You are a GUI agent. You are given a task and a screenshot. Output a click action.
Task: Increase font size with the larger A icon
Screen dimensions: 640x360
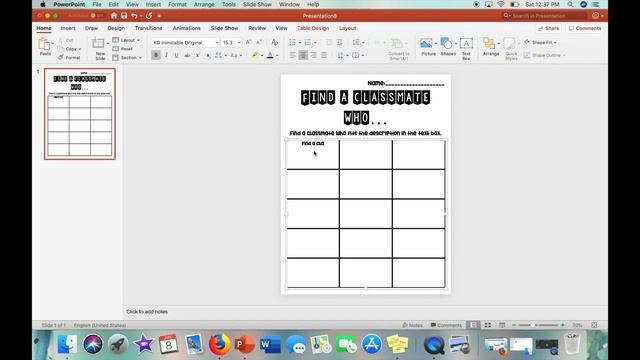248,42
